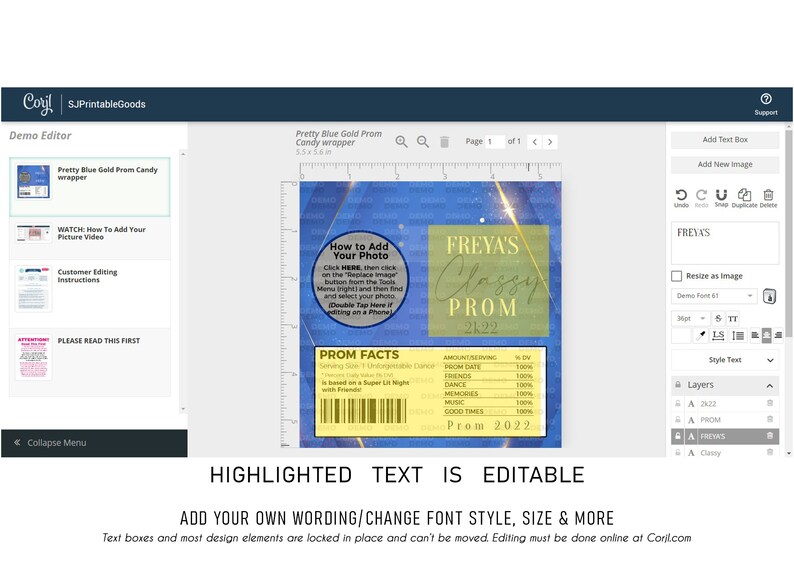Click PROM FACTS heading on canvas
Image resolution: width=794 pixels, height=567 pixels.
coord(359,355)
